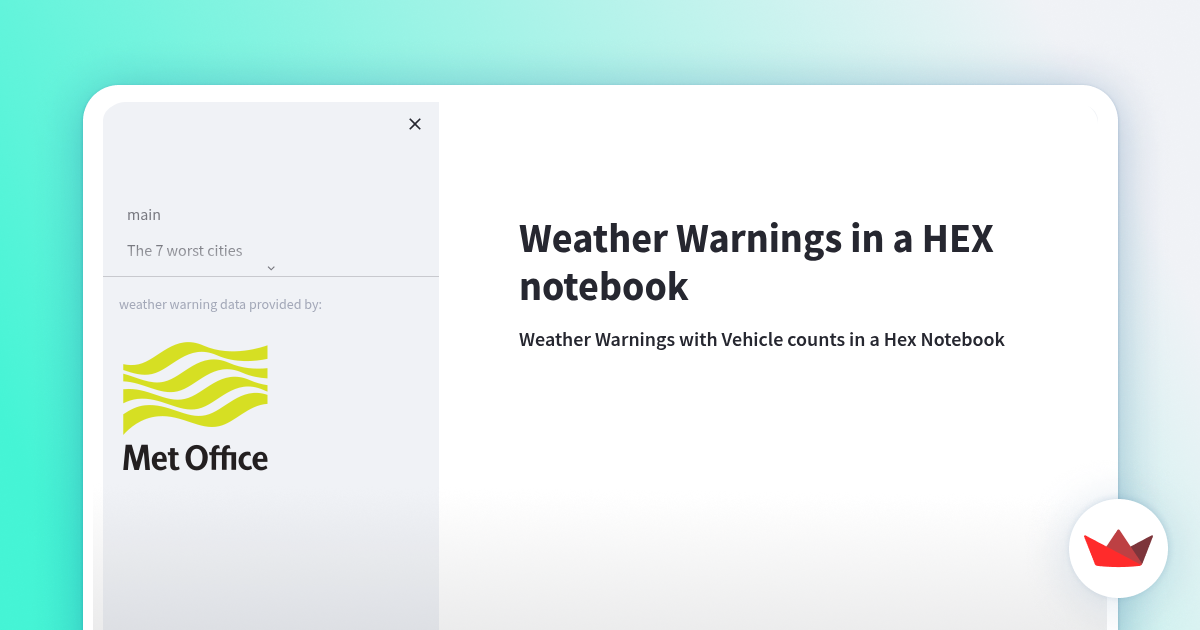Viewport: 1200px width, 630px height.
Task: Select 'weather warning data provided by:' caption
Action: coord(220,304)
